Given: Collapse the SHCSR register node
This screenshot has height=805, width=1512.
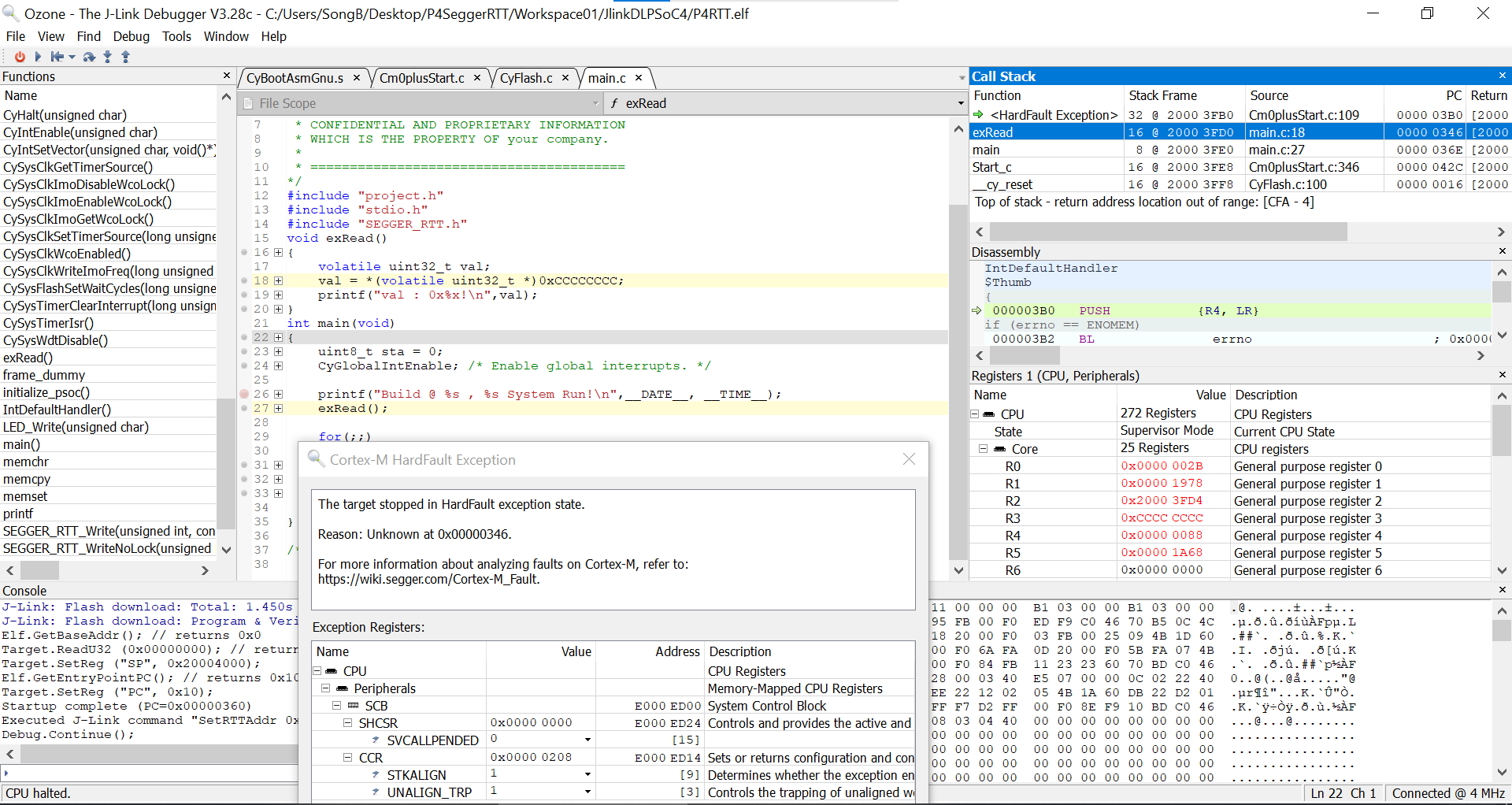Looking at the screenshot, I should pyautogui.click(x=347, y=723).
